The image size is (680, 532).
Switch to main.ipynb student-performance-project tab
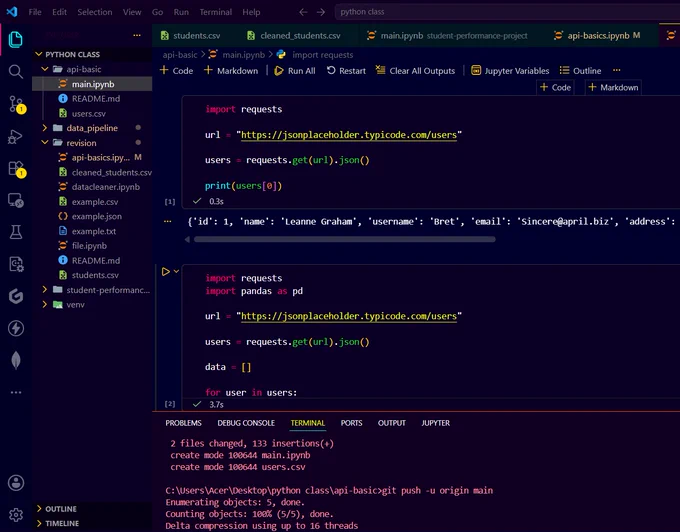[447, 36]
